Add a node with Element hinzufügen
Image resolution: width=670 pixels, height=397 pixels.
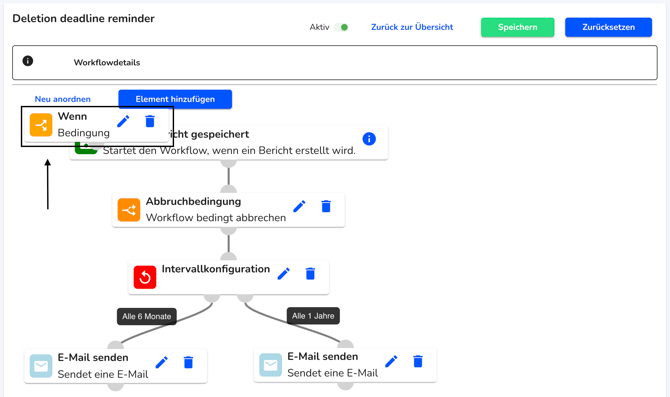[175, 99]
